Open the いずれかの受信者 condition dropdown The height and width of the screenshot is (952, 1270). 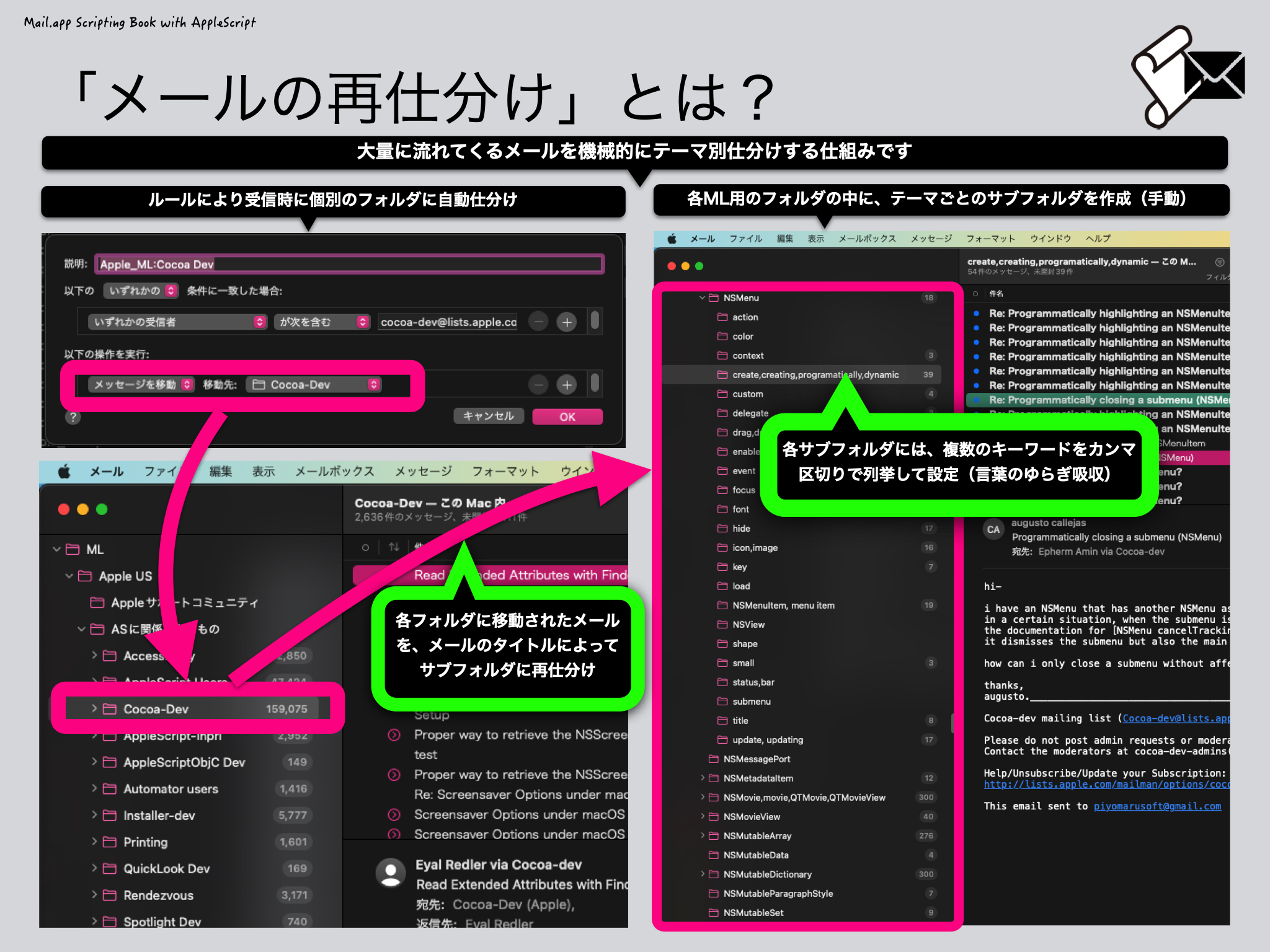click(x=177, y=322)
